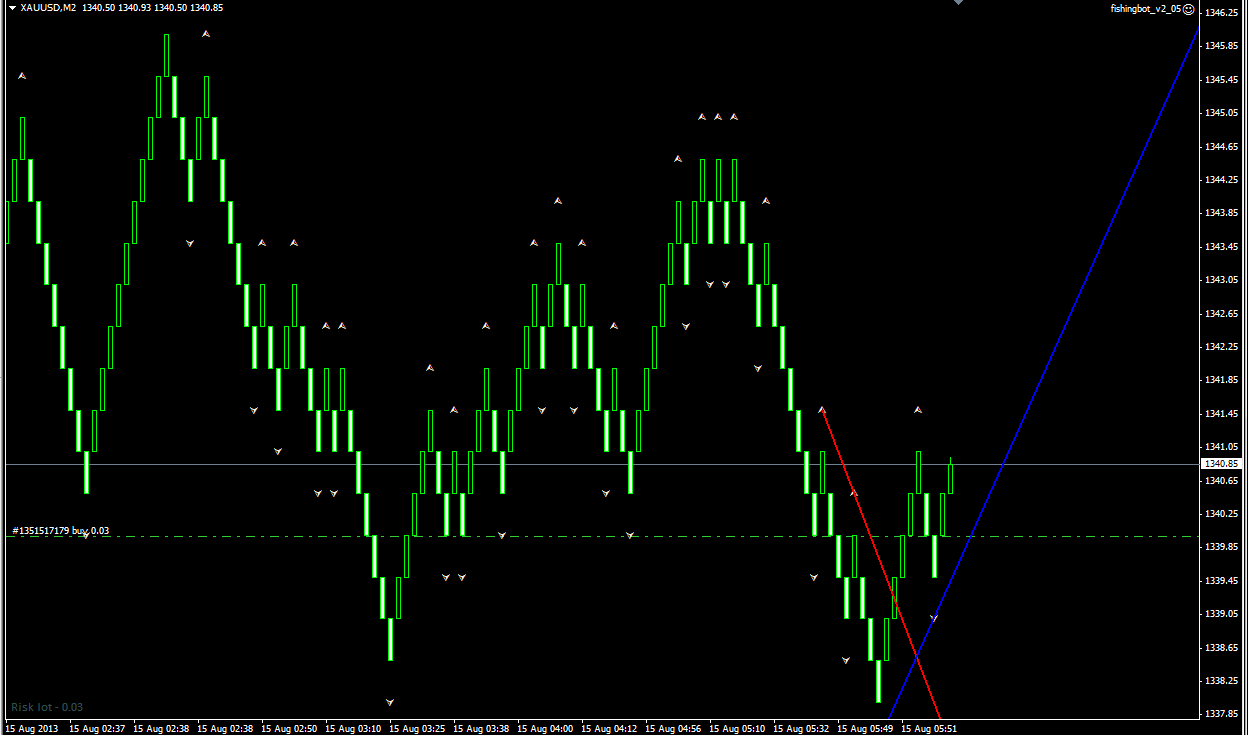Click the 15 Aug 04:00 time label
1248x735 pixels.
pyautogui.click(x=545, y=729)
